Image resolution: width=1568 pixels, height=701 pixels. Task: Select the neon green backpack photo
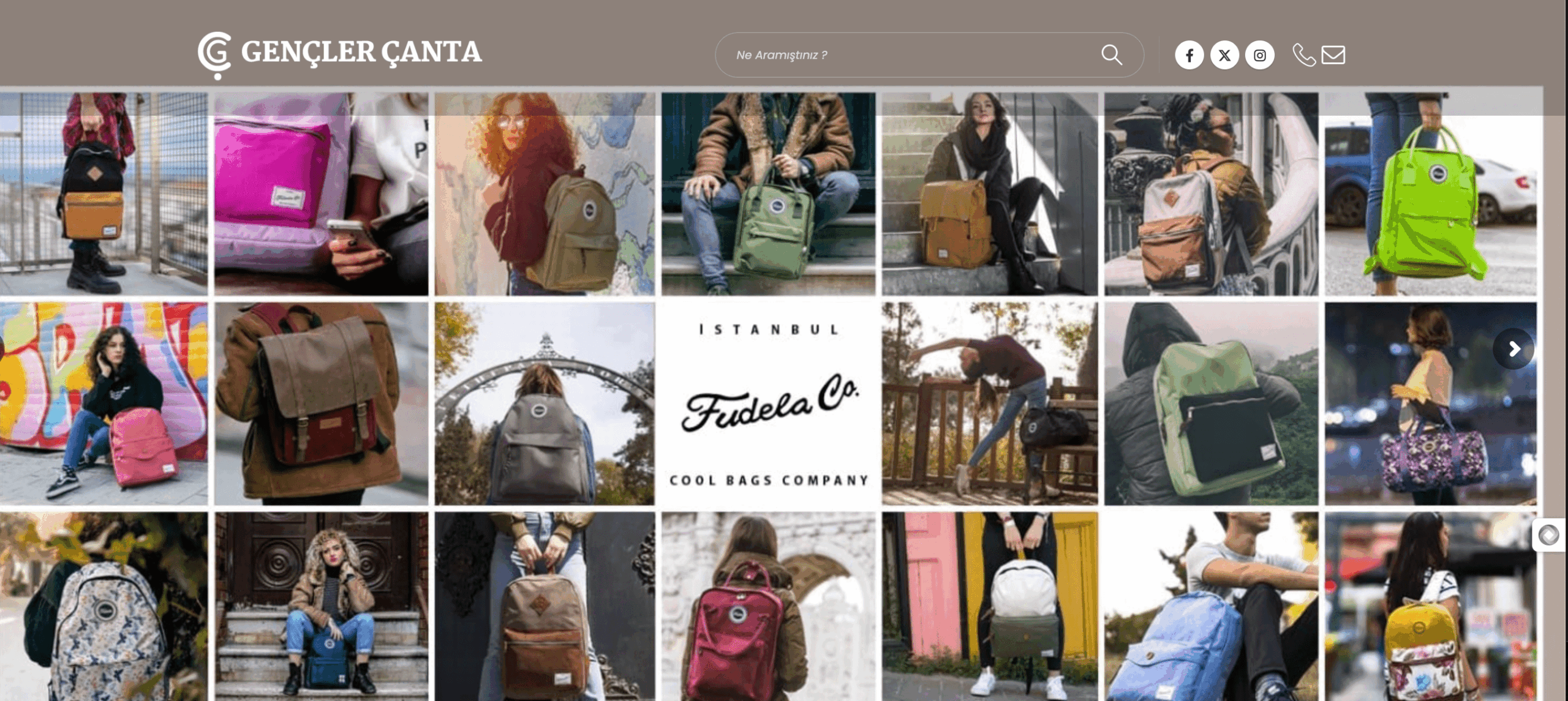pos(1431,194)
